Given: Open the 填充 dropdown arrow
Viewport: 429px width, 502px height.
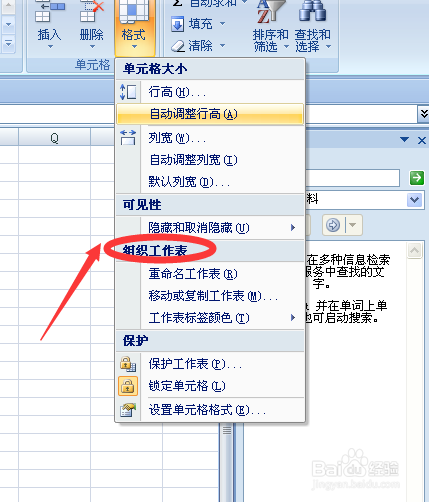Looking at the screenshot, I should tap(222, 24).
